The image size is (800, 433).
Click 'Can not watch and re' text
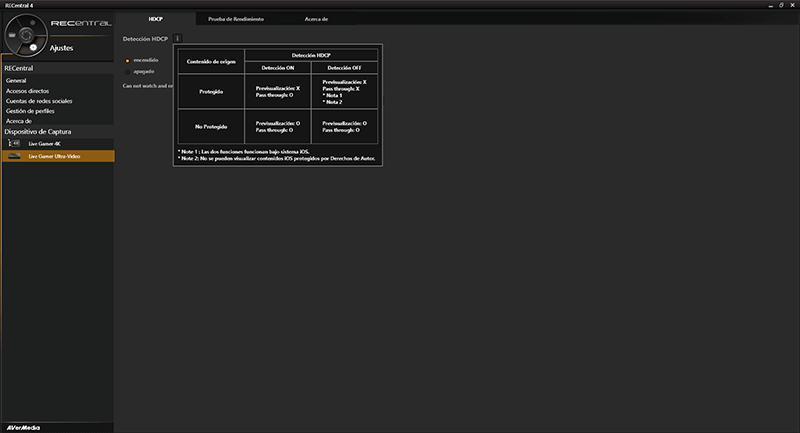[x=147, y=86]
